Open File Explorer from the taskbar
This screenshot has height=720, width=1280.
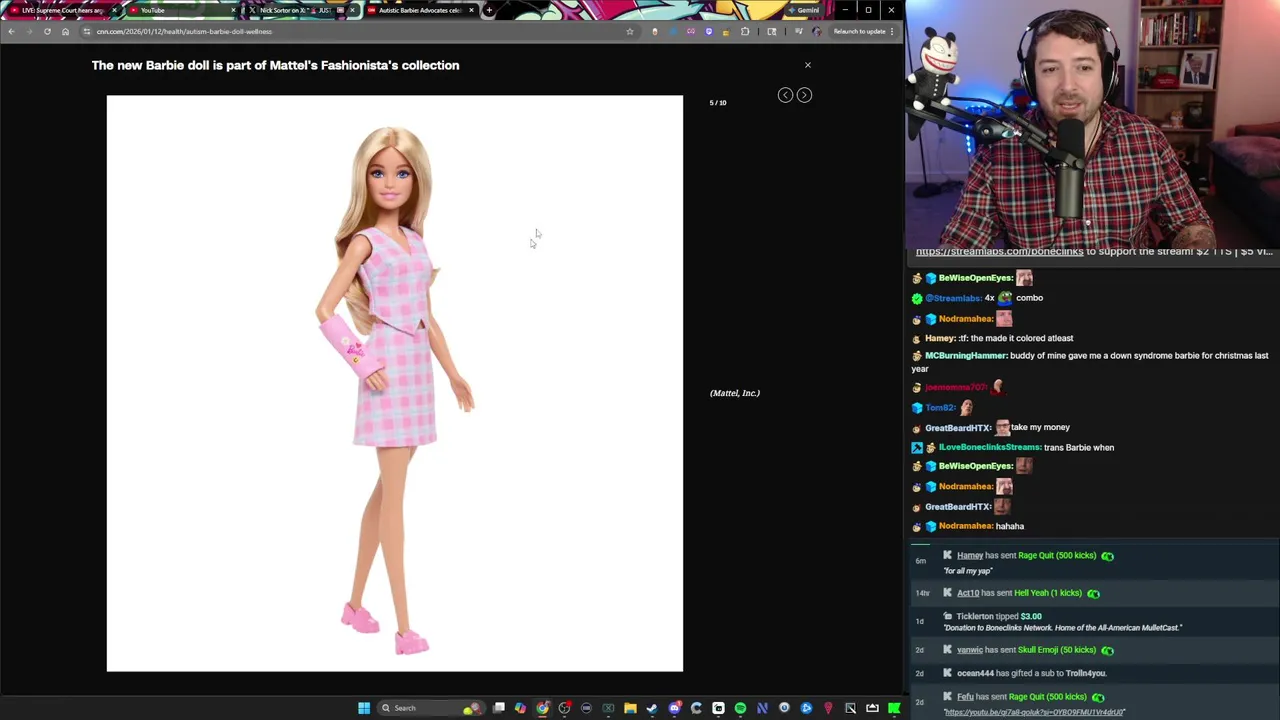(x=630, y=708)
